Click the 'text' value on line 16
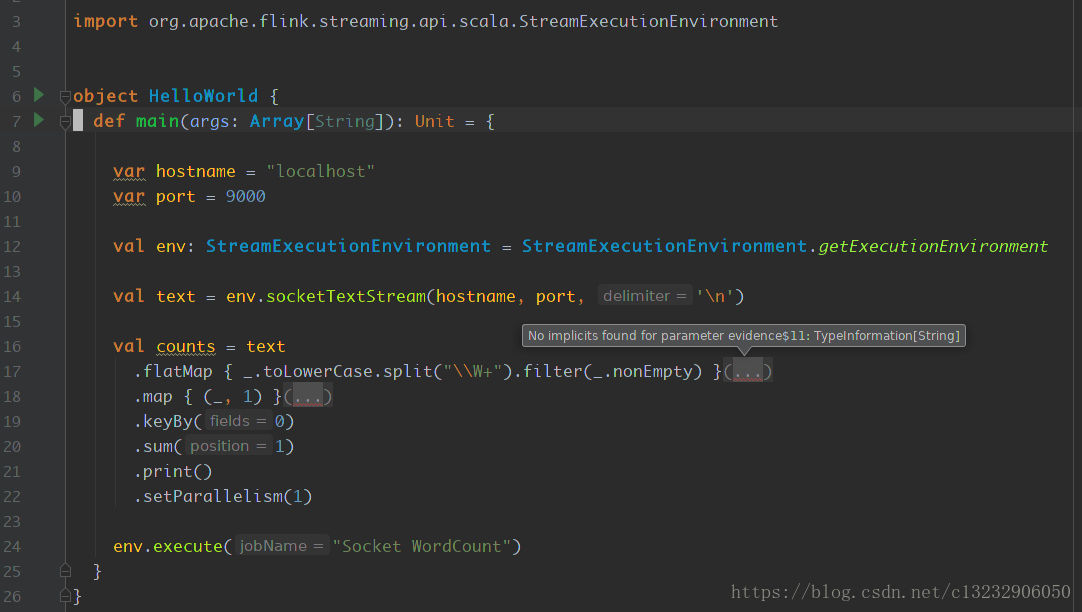The height and width of the screenshot is (612, 1082). pyautogui.click(x=266, y=346)
